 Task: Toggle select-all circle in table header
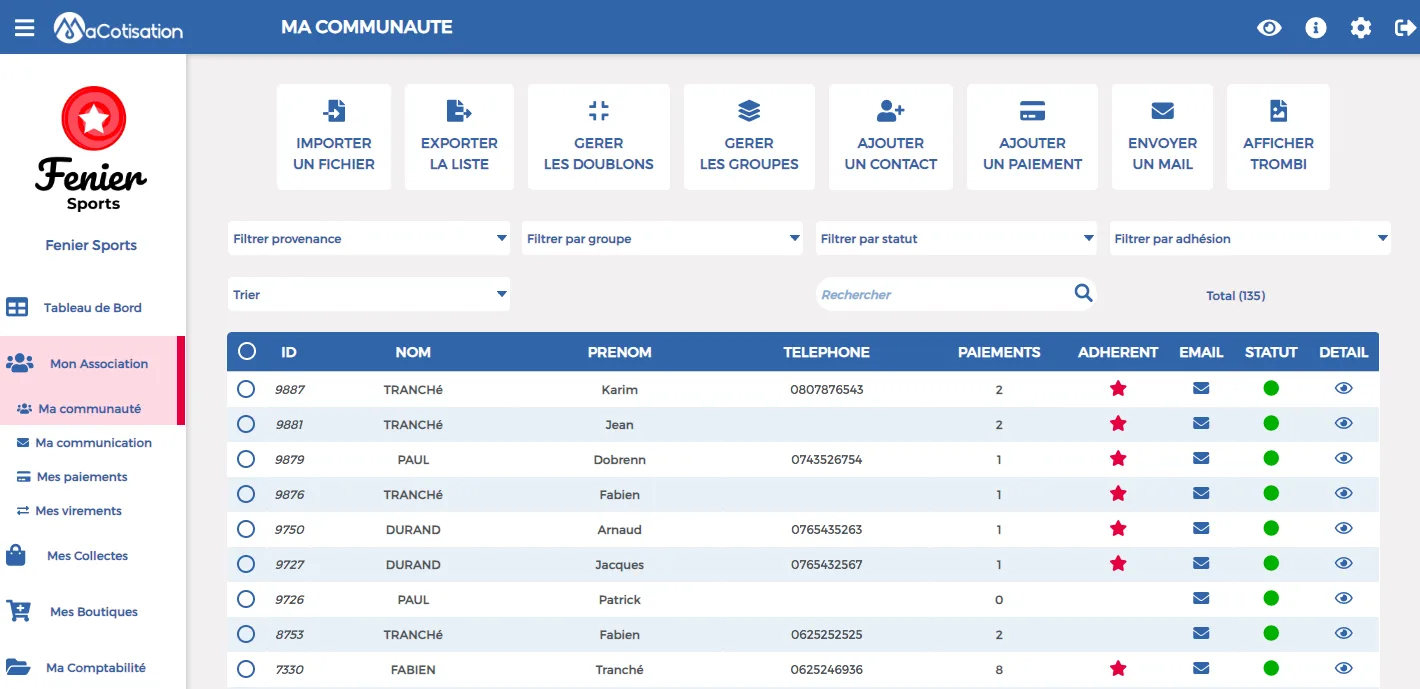[247, 351]
